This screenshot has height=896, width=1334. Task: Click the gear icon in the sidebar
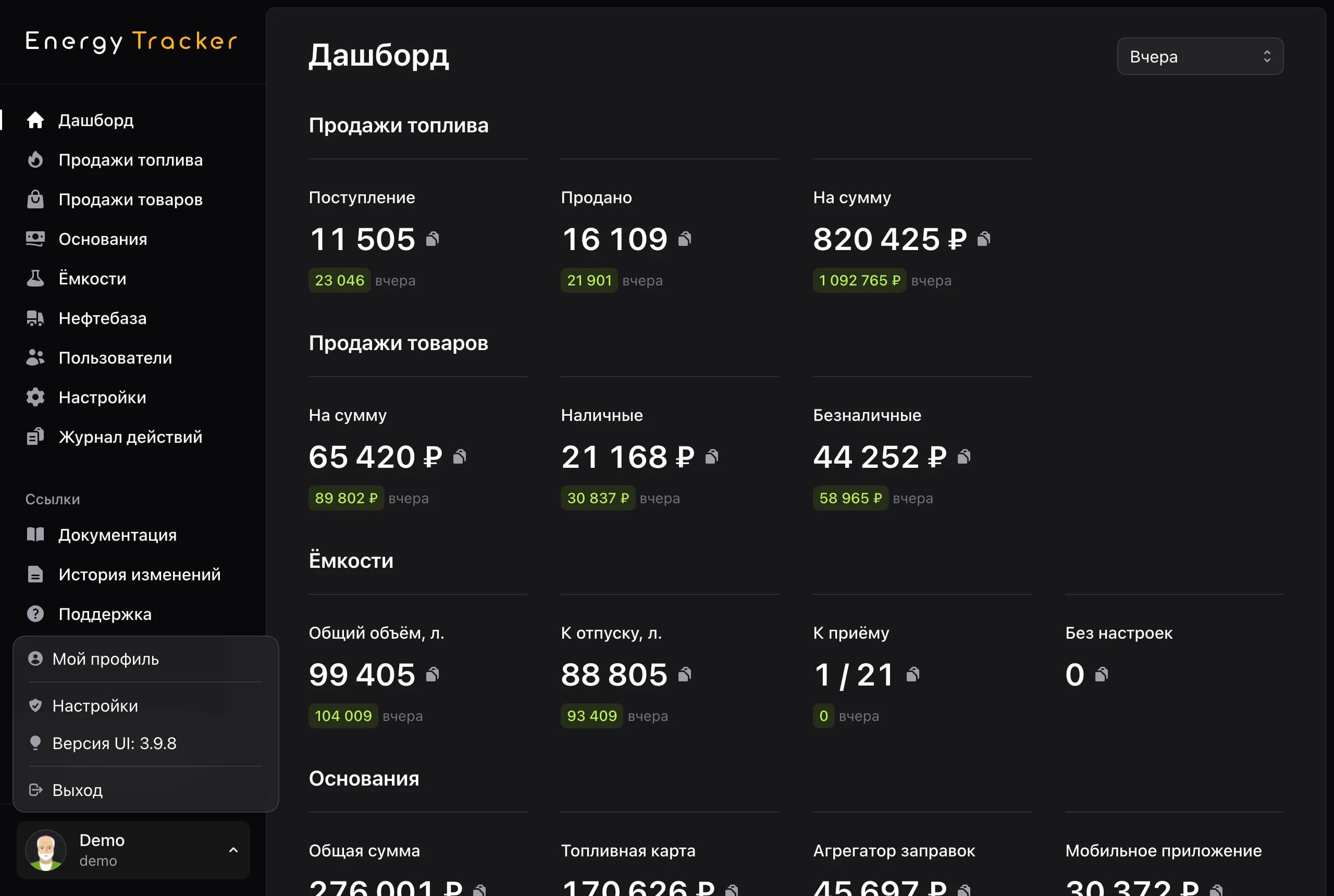pyautogui.click(x=35, y=397)
